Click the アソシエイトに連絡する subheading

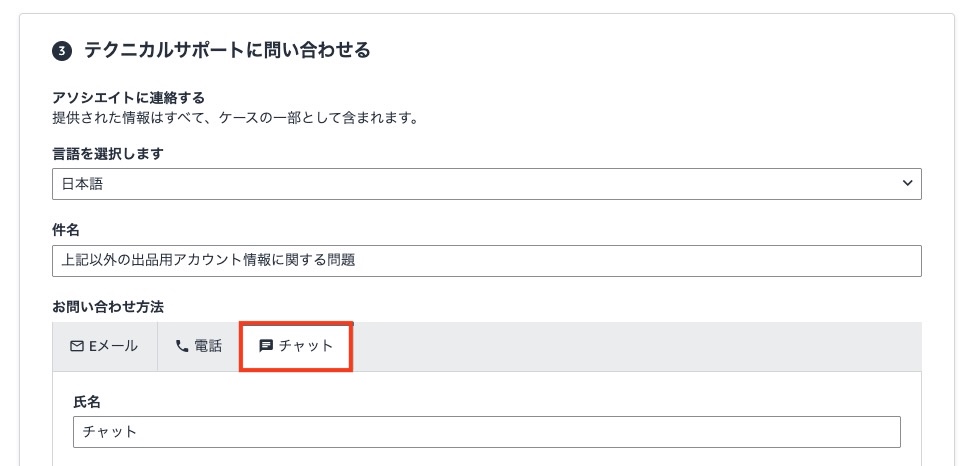tap(128, 98)
